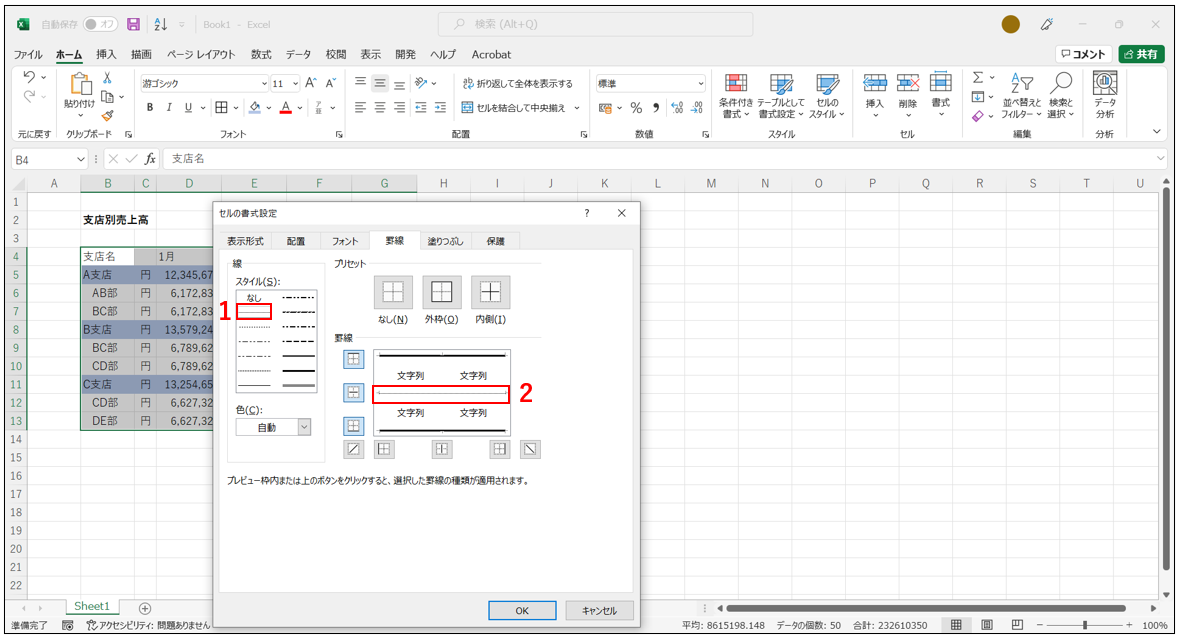Increase font size with the larger A icon
The height and width of the screenshot is (635, 1177).
pyautogui.click(x=311, y=83)
